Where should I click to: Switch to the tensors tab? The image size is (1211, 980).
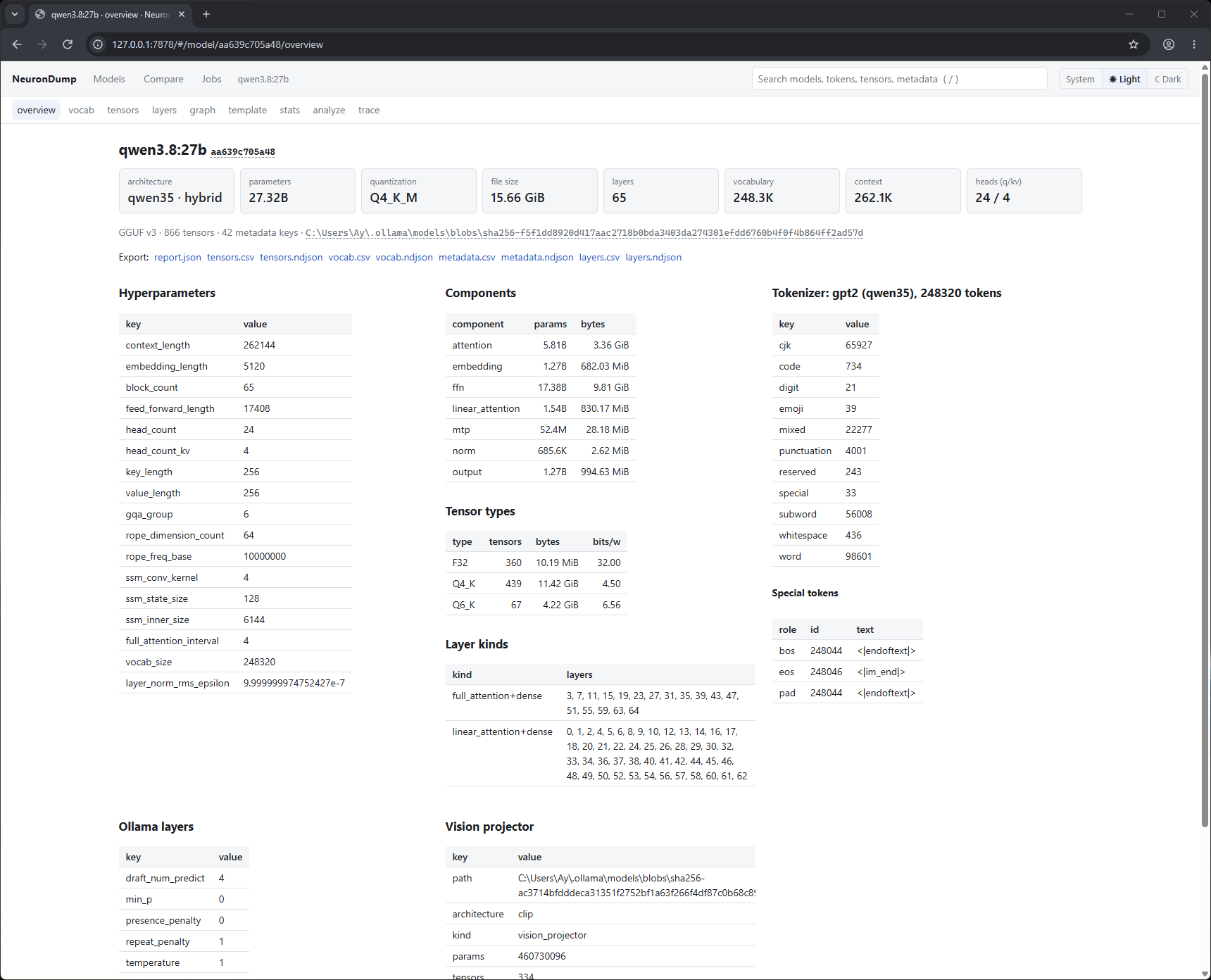click(x=123, y=110)
